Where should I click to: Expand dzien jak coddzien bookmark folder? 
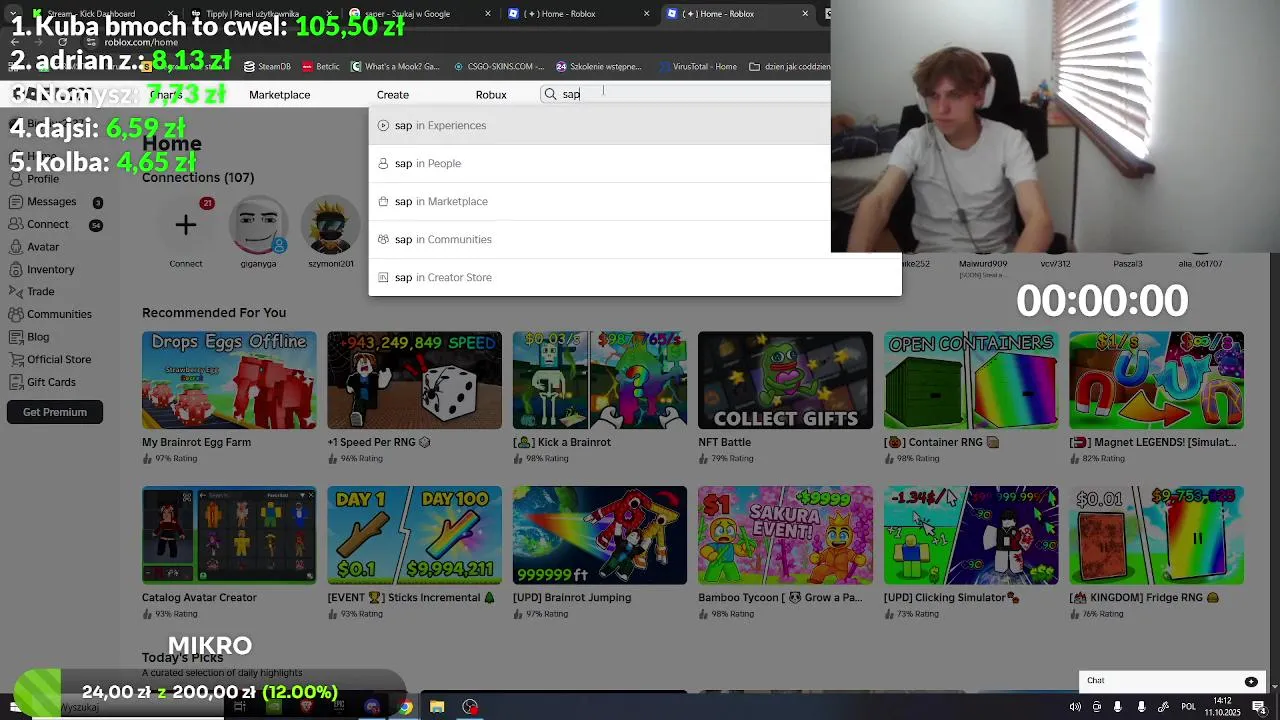coord(789,67)
